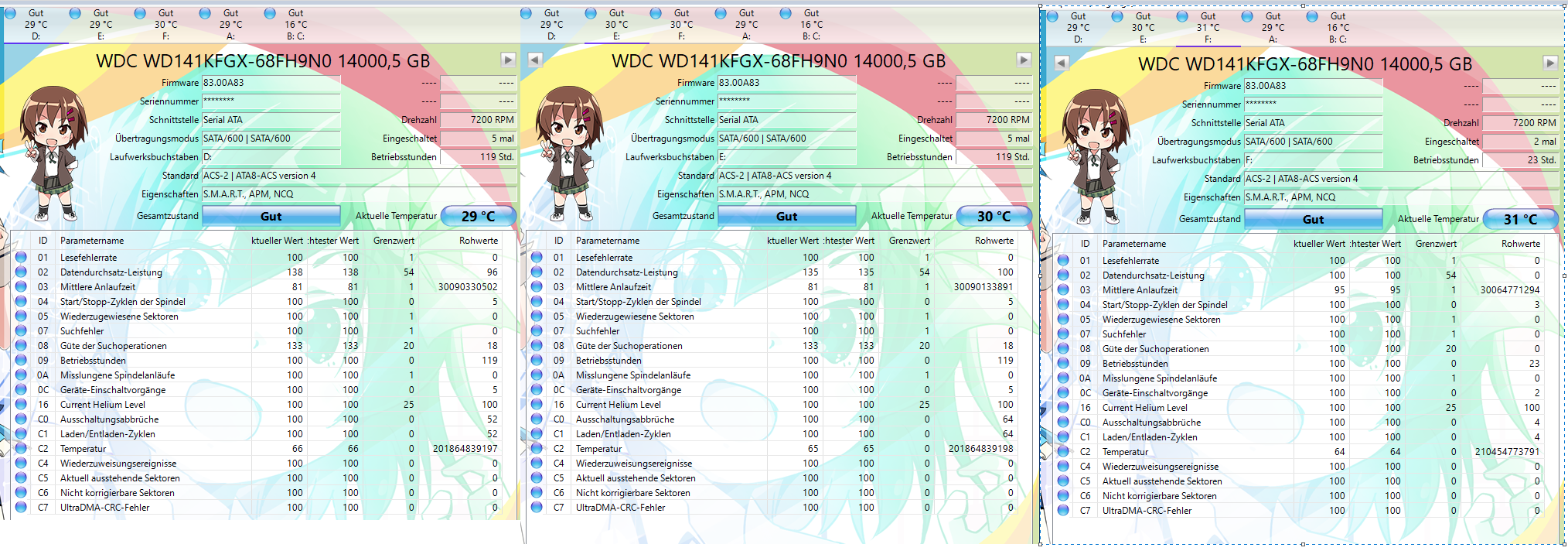Click the 31 °C current temperature button
The width and height of the screenshot is (1568, 551).
(x=1521, y=219)
